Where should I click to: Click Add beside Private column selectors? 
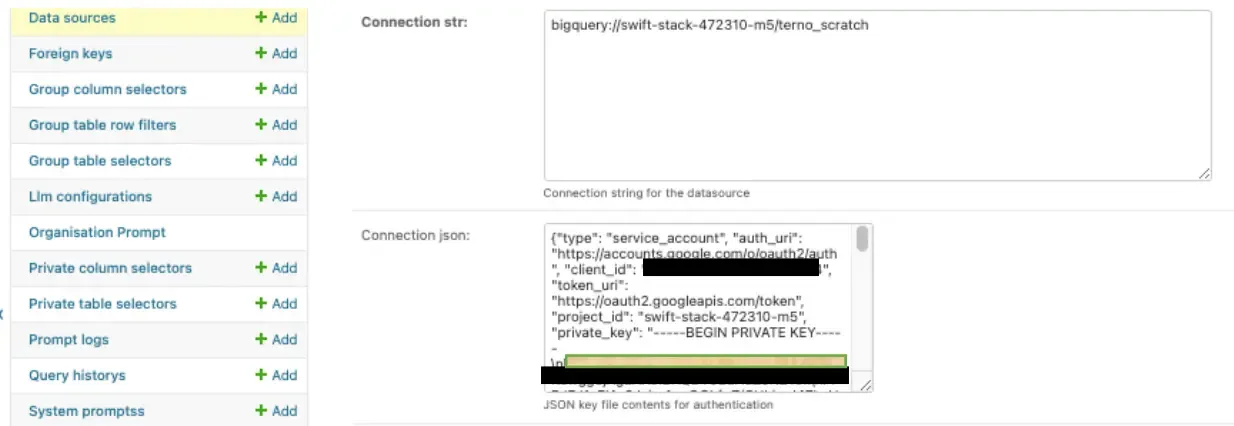tap(276, 268)
